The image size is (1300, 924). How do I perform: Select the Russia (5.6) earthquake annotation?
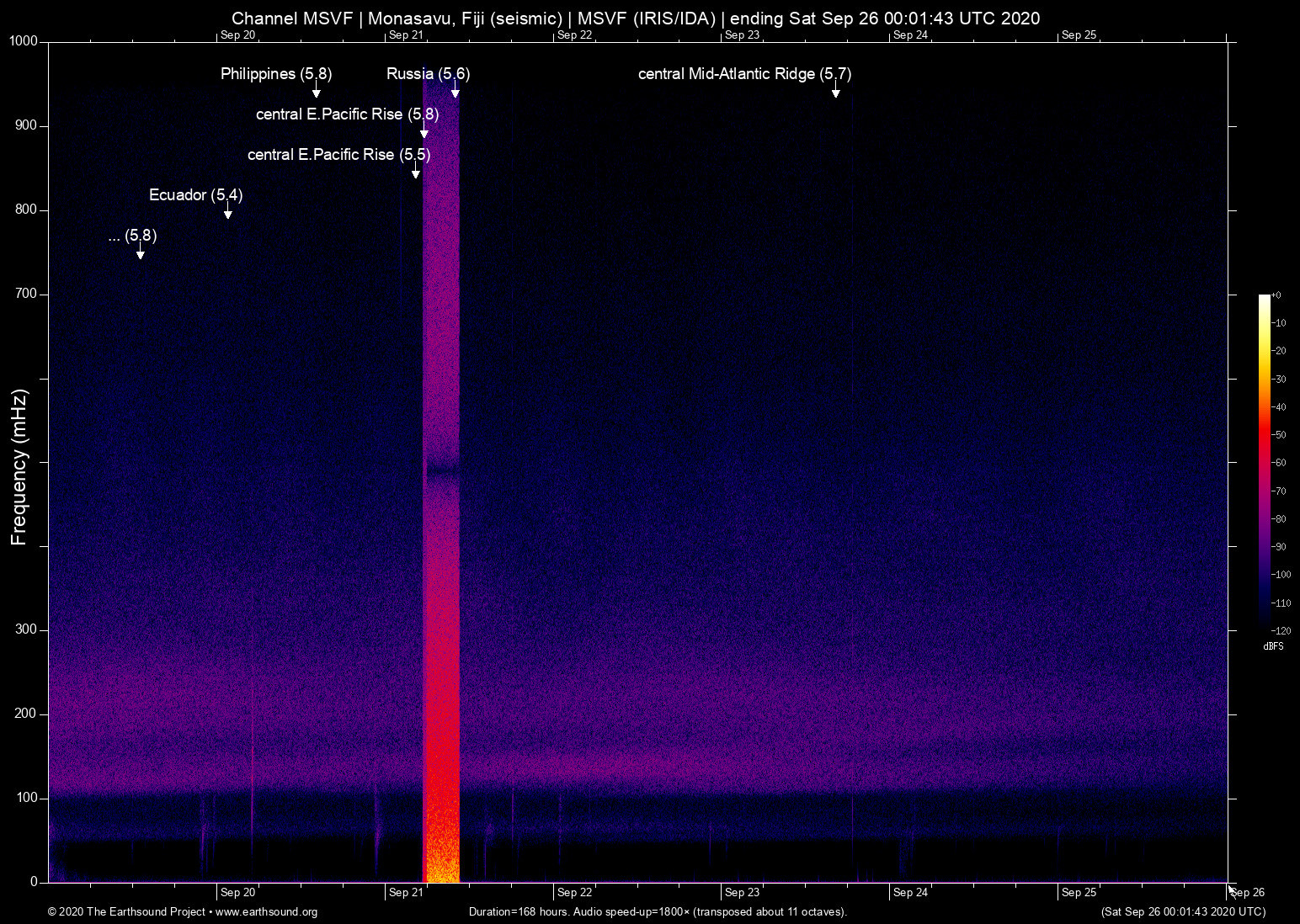click(x=428, y=74)
